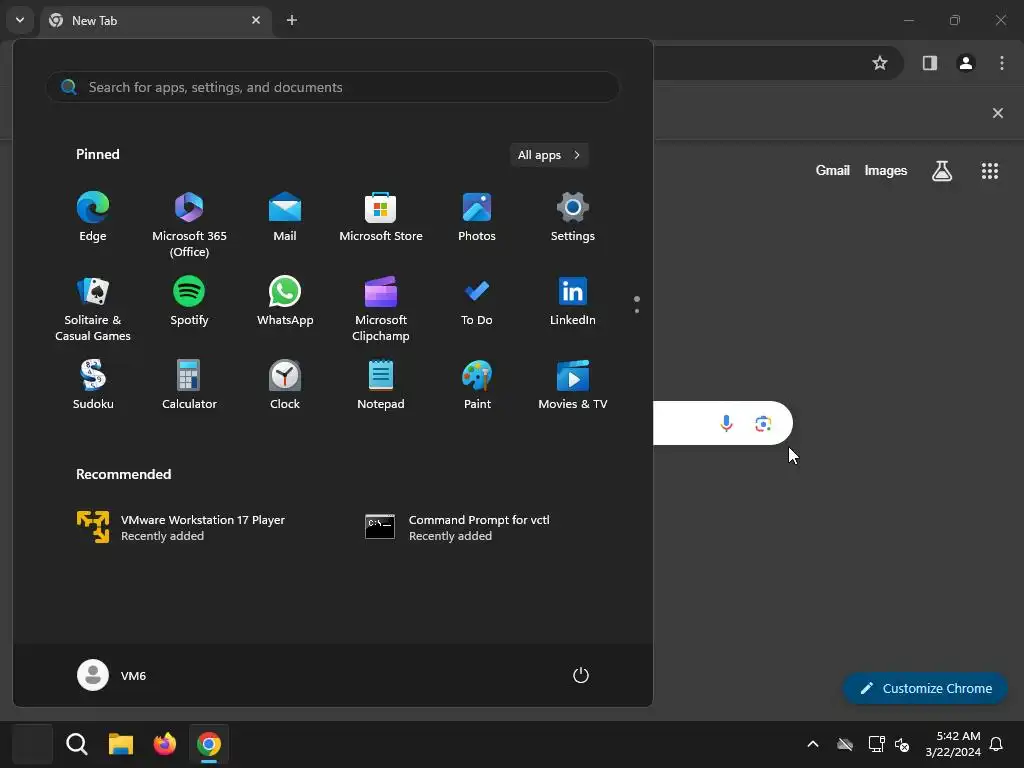Open Edge from pinned apps
The width and height of the screenshot is (1024, 768).
93,217
